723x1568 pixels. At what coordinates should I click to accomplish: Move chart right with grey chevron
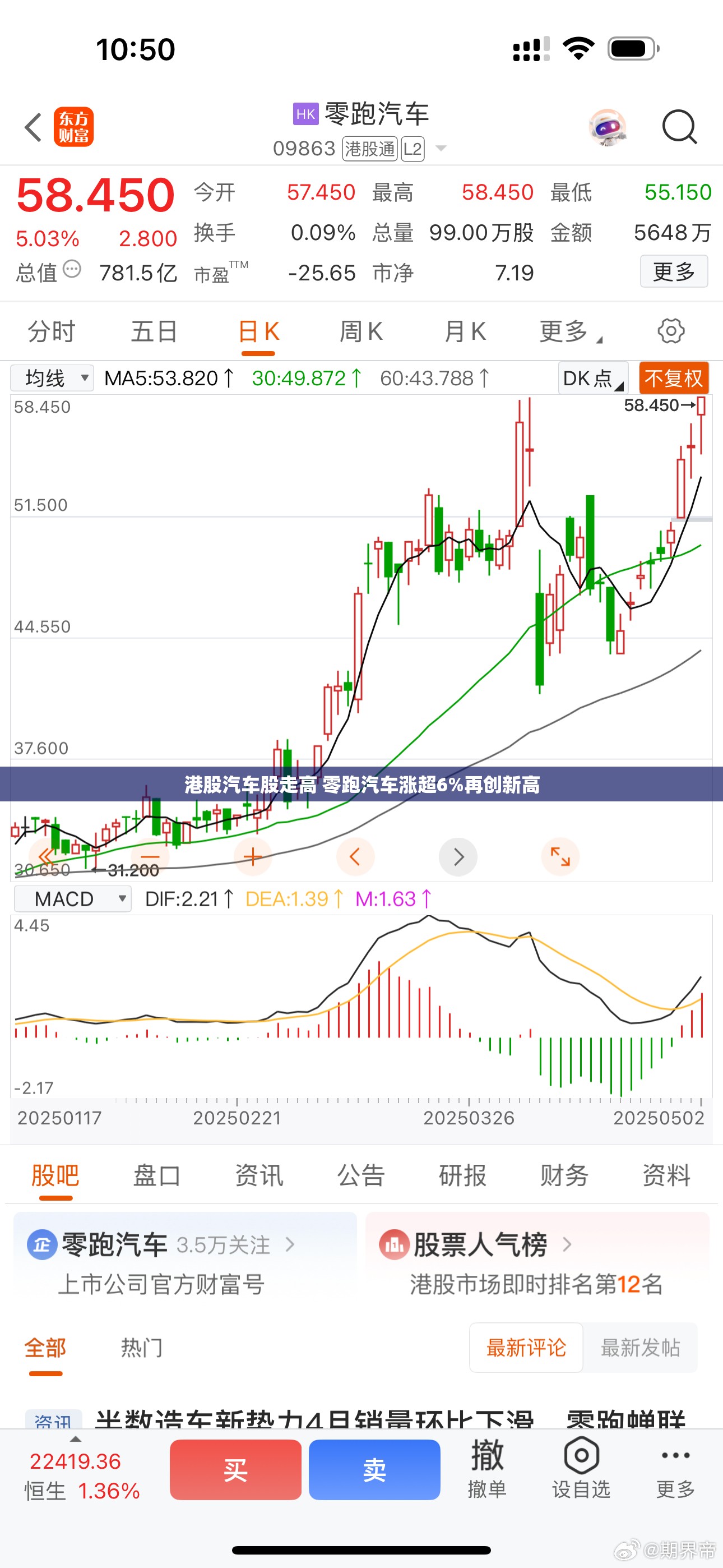tap(458, 857)
